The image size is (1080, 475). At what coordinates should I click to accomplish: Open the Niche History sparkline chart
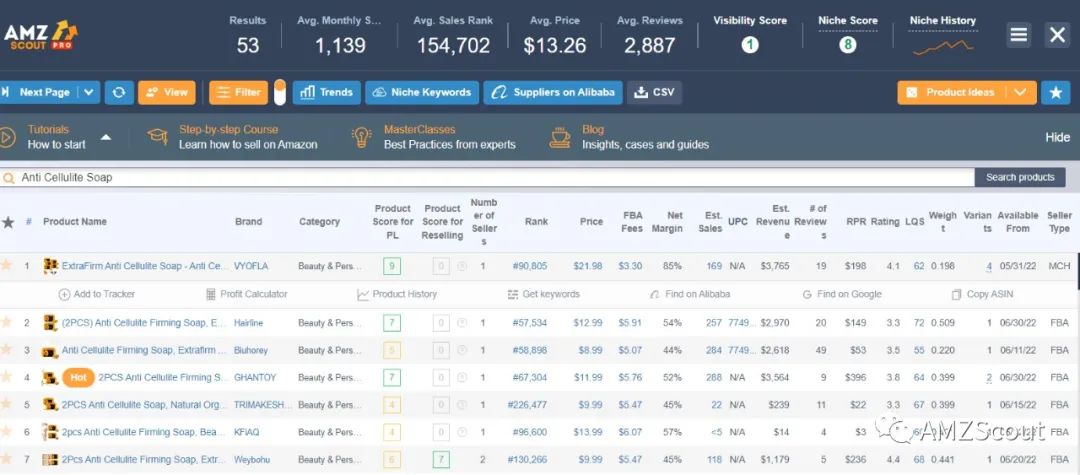943,48
